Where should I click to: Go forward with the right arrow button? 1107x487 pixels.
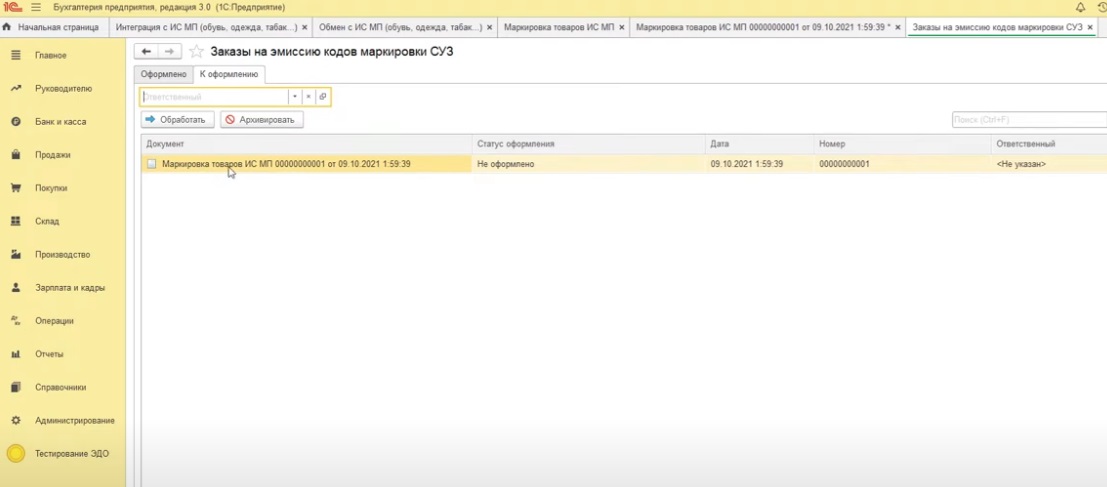pyautogui.click(x=169, y=51)
